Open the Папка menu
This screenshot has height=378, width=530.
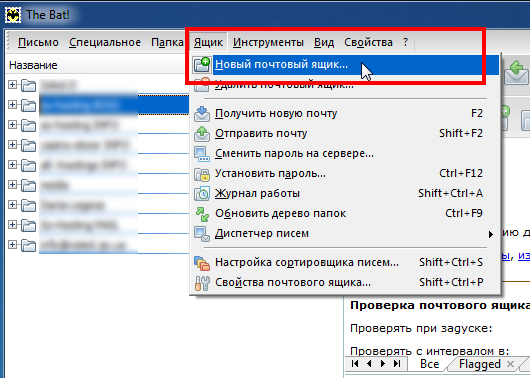tap(167, 42)
